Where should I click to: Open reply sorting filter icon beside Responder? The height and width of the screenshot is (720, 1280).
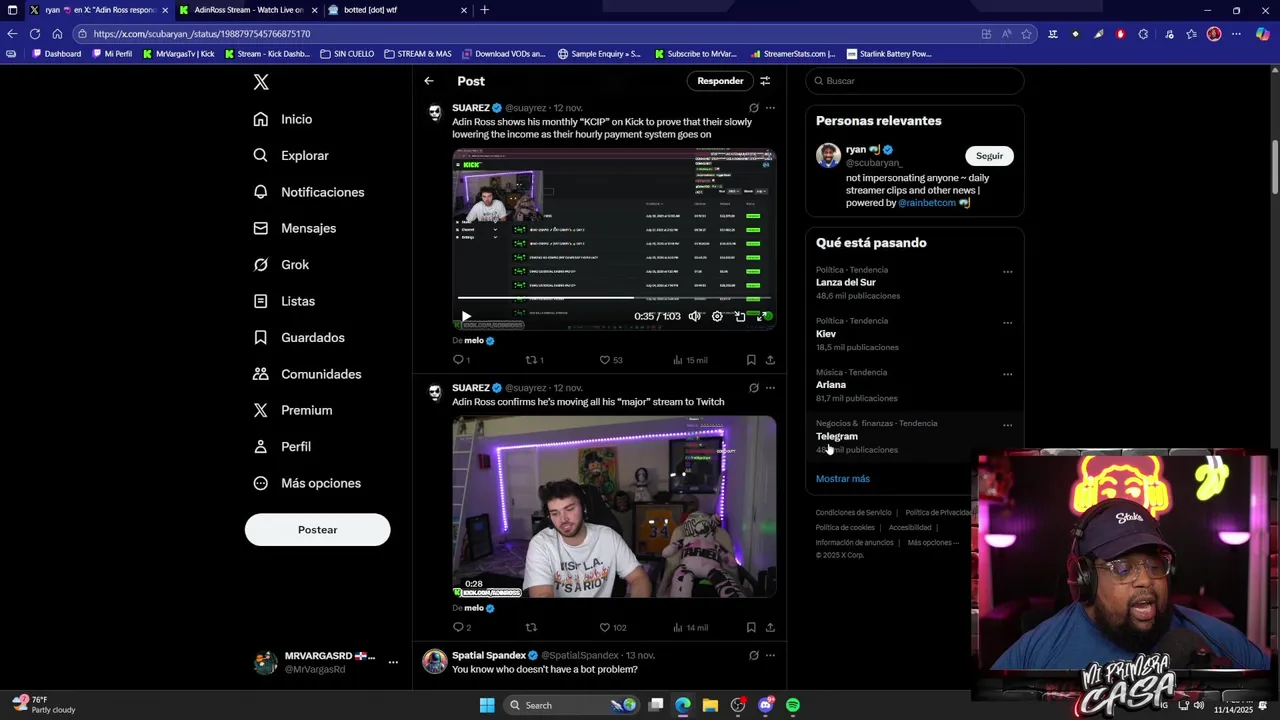[765, 81]
